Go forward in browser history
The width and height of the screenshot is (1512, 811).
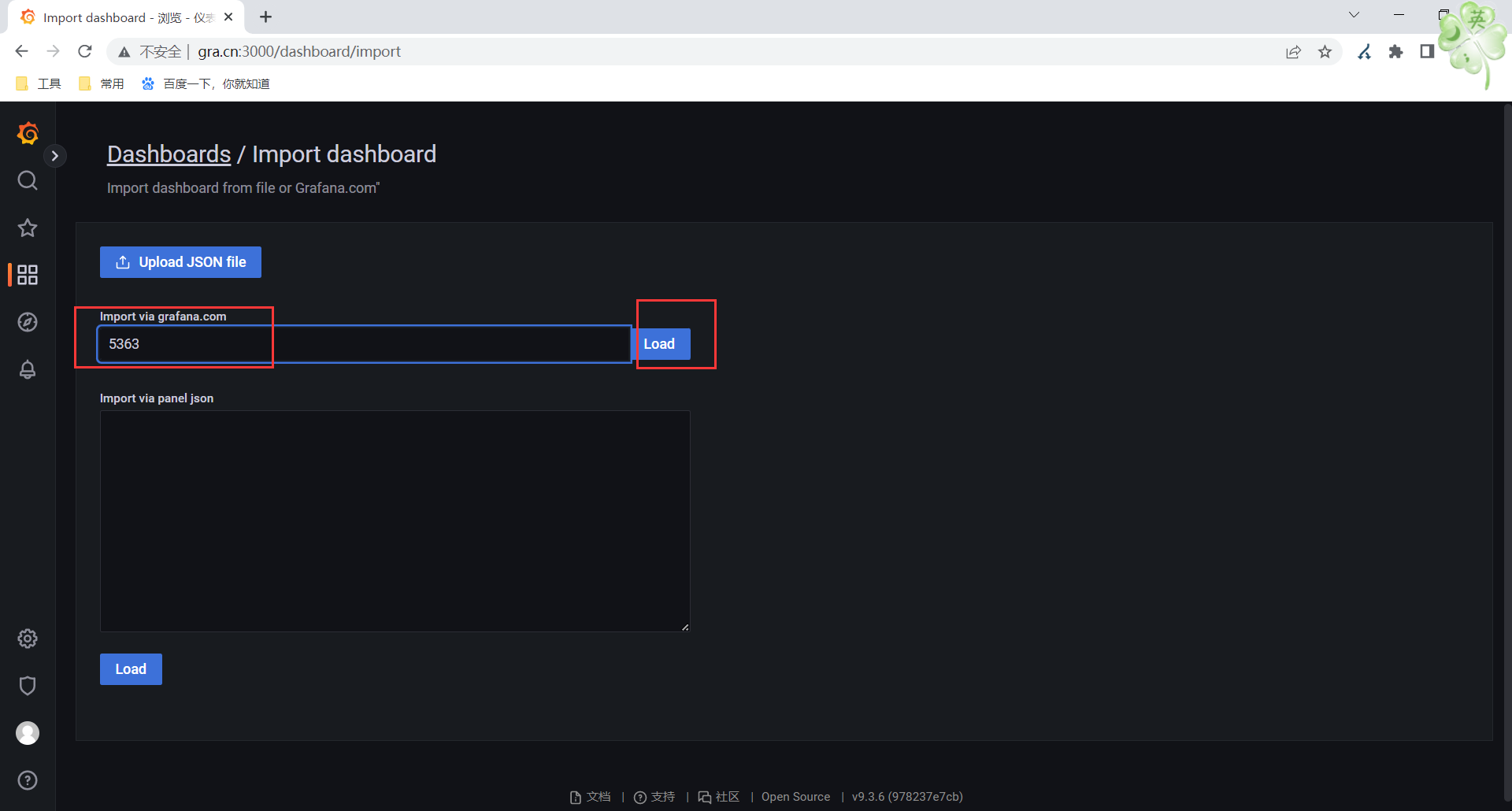point(53,51)
